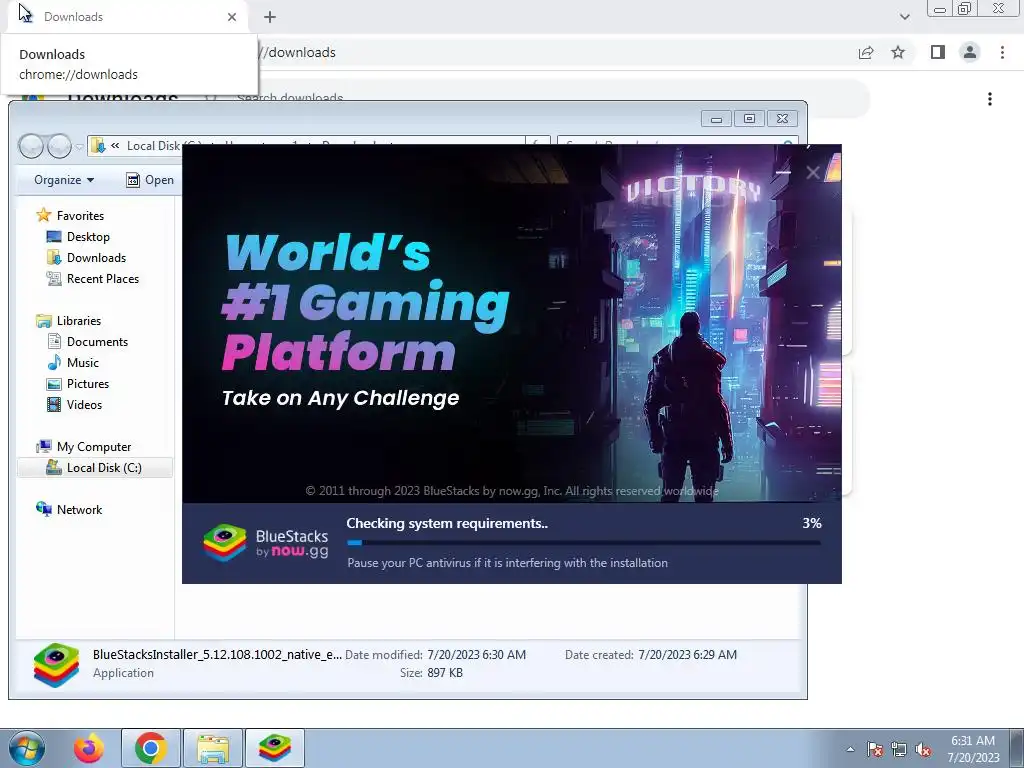The width and height of the screenshot is (1024, 768).
Task: Click the network status tray icon
Action: coord(899,749)
